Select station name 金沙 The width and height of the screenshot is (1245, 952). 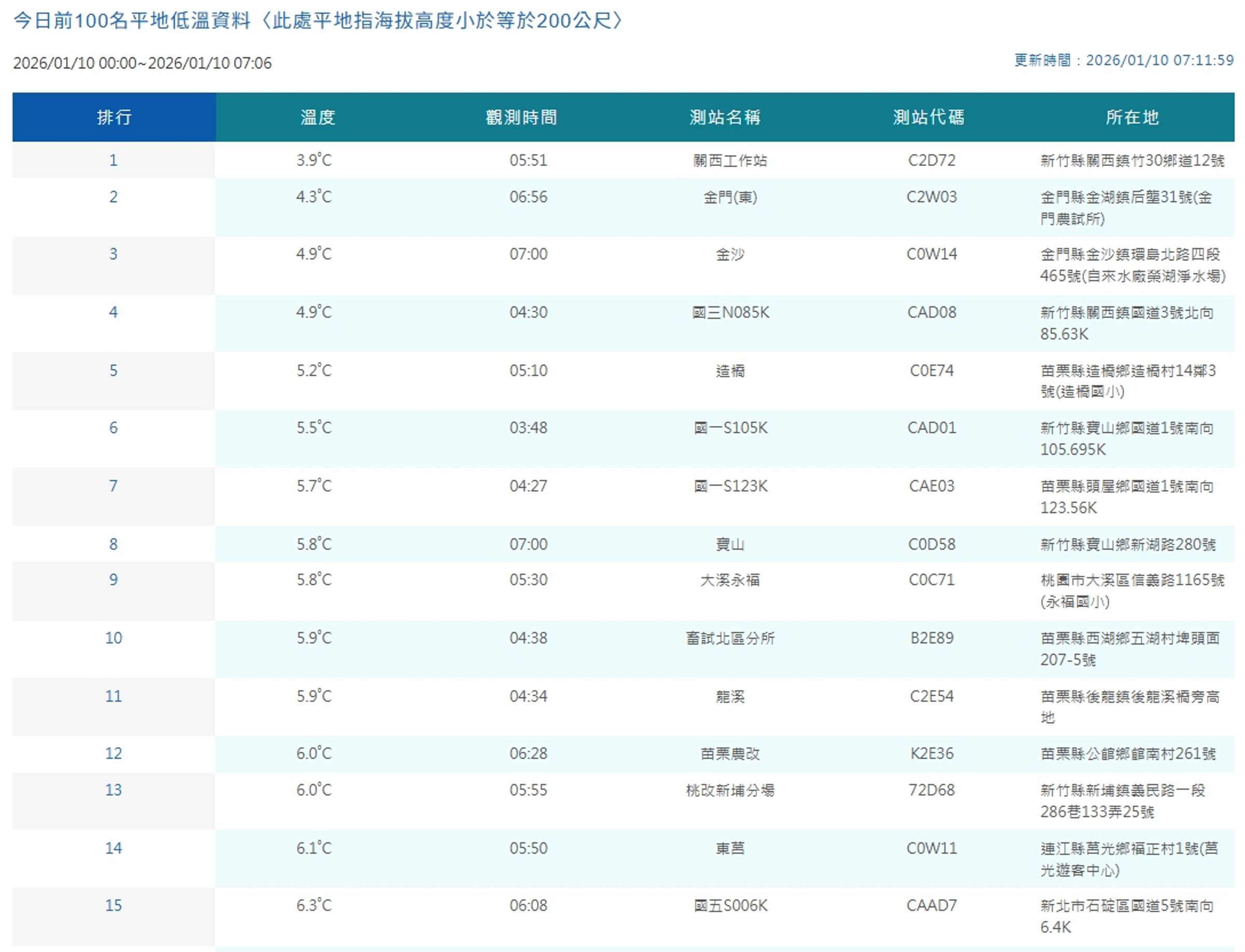(x=730, y=254)
